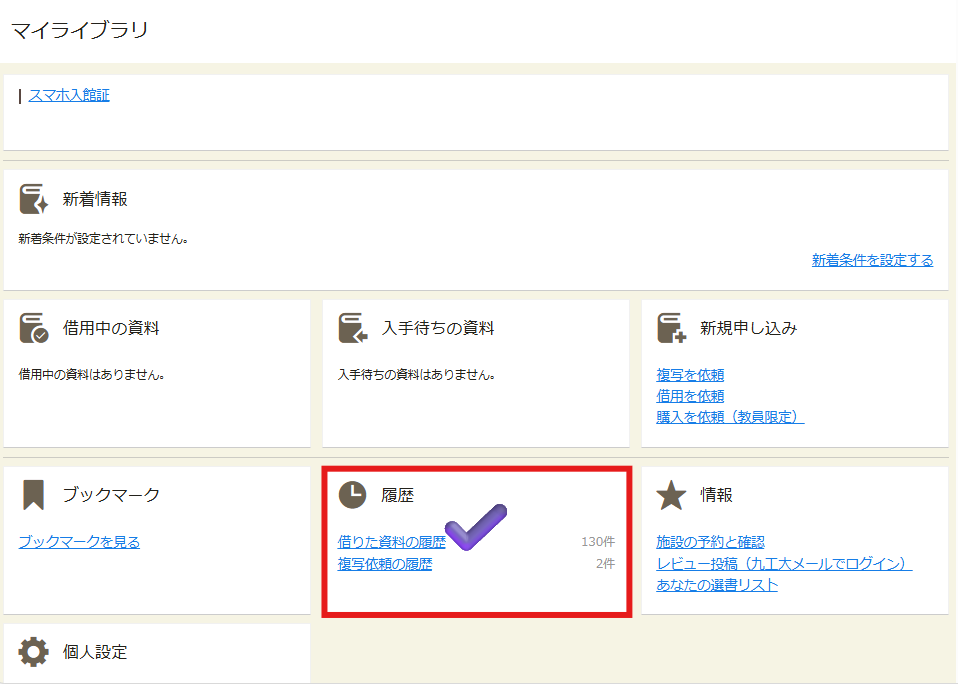Open あなたの選書リスト link
The image size is (958, 684).
tap(717, 585)
